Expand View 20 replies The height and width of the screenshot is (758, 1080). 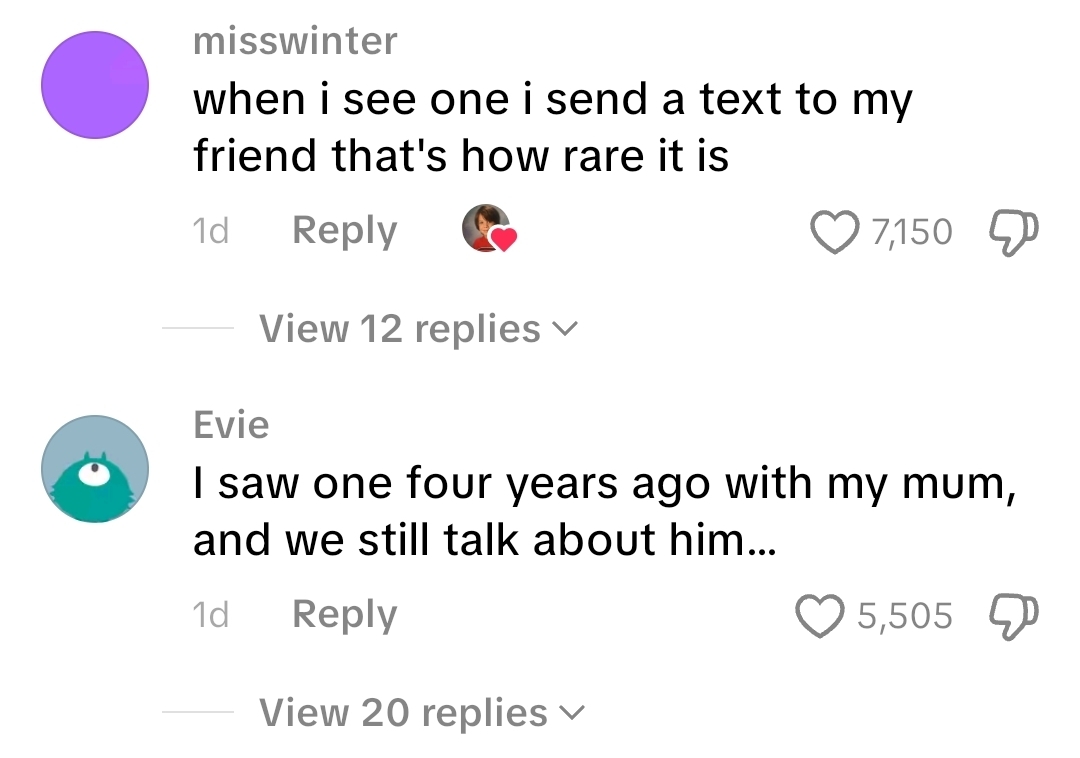tap(404, 713)
